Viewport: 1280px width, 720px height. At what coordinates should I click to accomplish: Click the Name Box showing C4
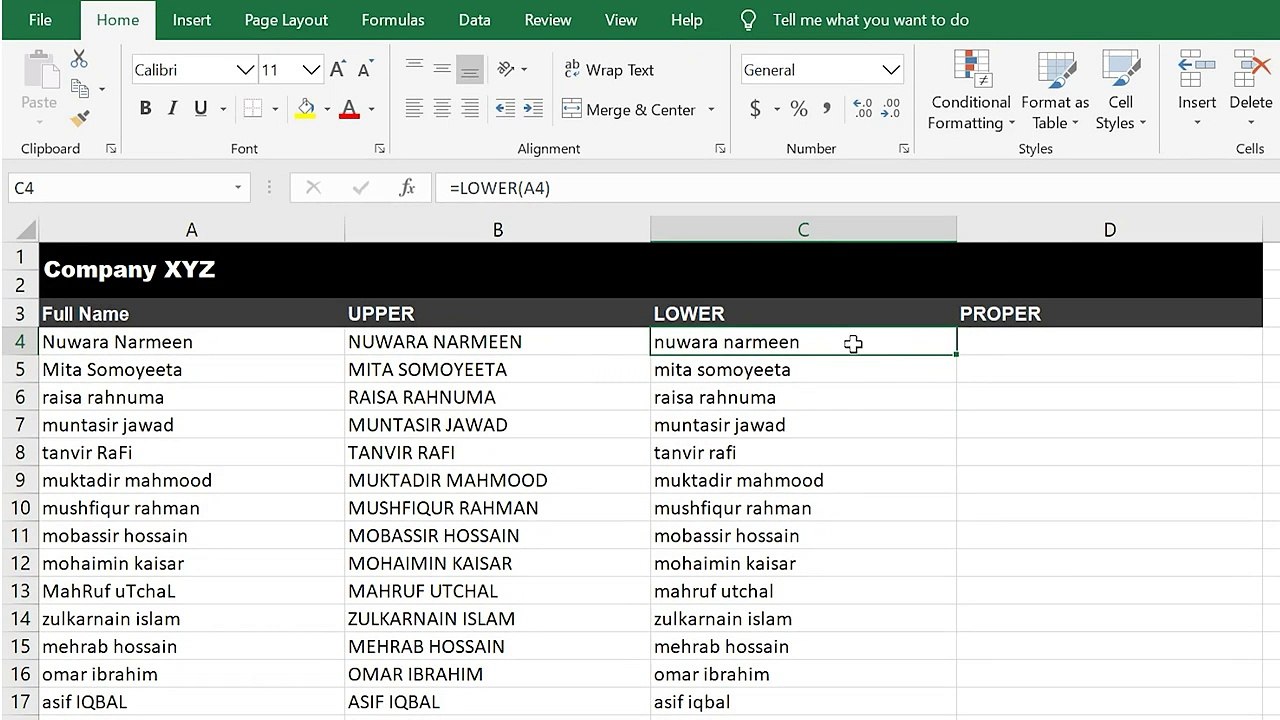[x=128, y=188]
